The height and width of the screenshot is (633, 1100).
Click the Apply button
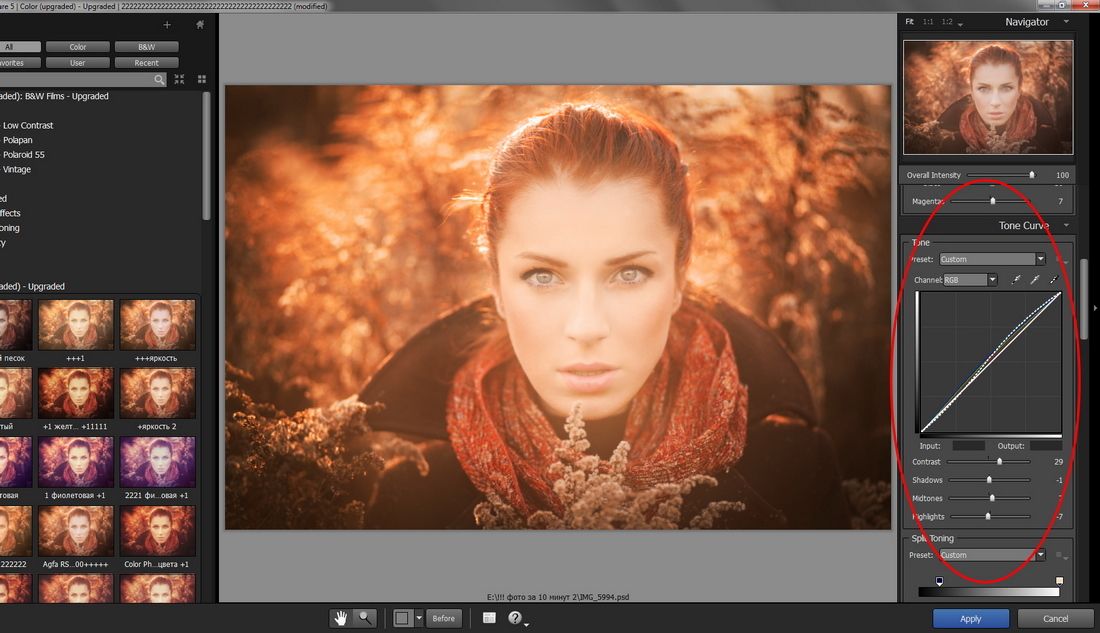coord(970,618)
